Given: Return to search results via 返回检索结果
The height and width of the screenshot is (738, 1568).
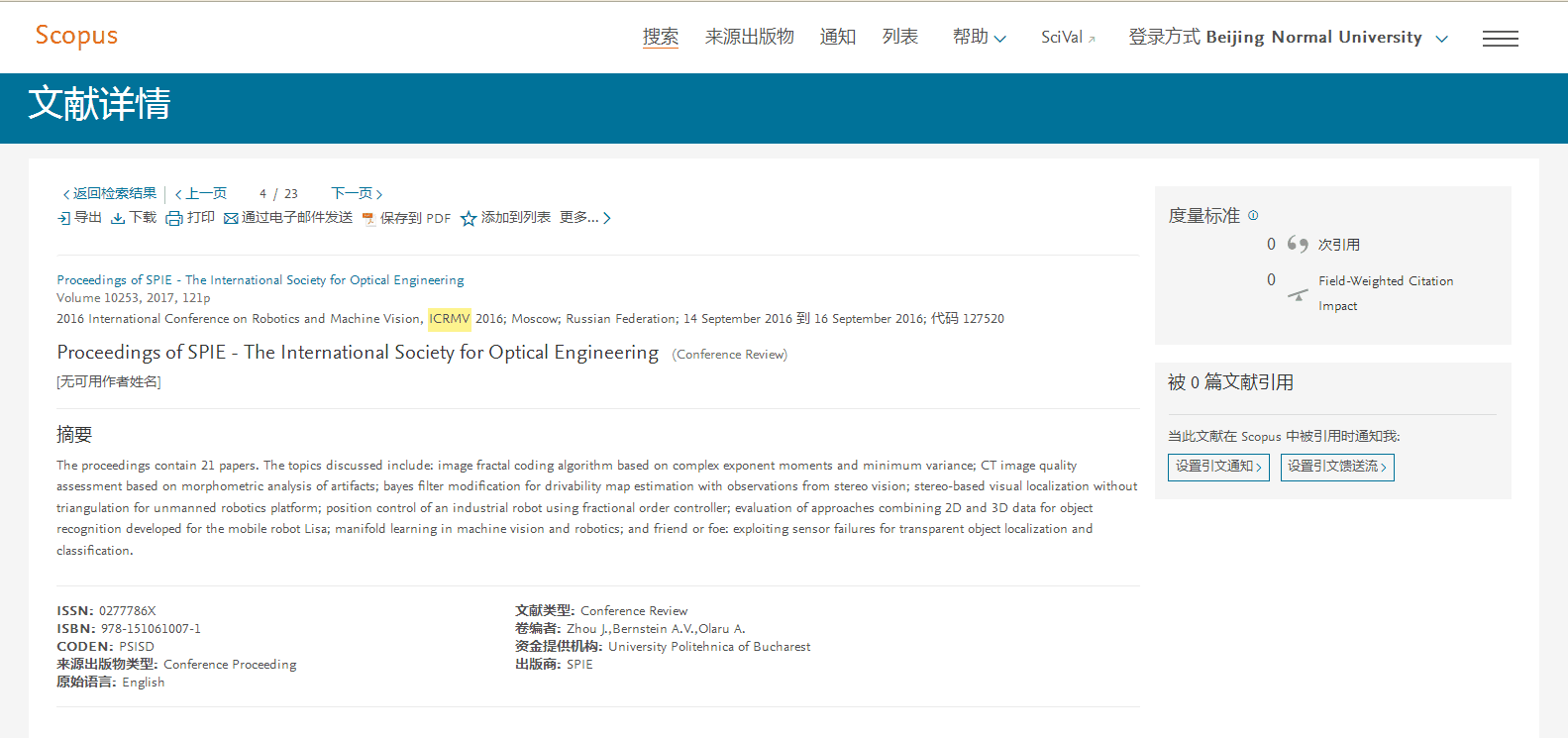Looking at the screenshot, I should tap(110, 193).
